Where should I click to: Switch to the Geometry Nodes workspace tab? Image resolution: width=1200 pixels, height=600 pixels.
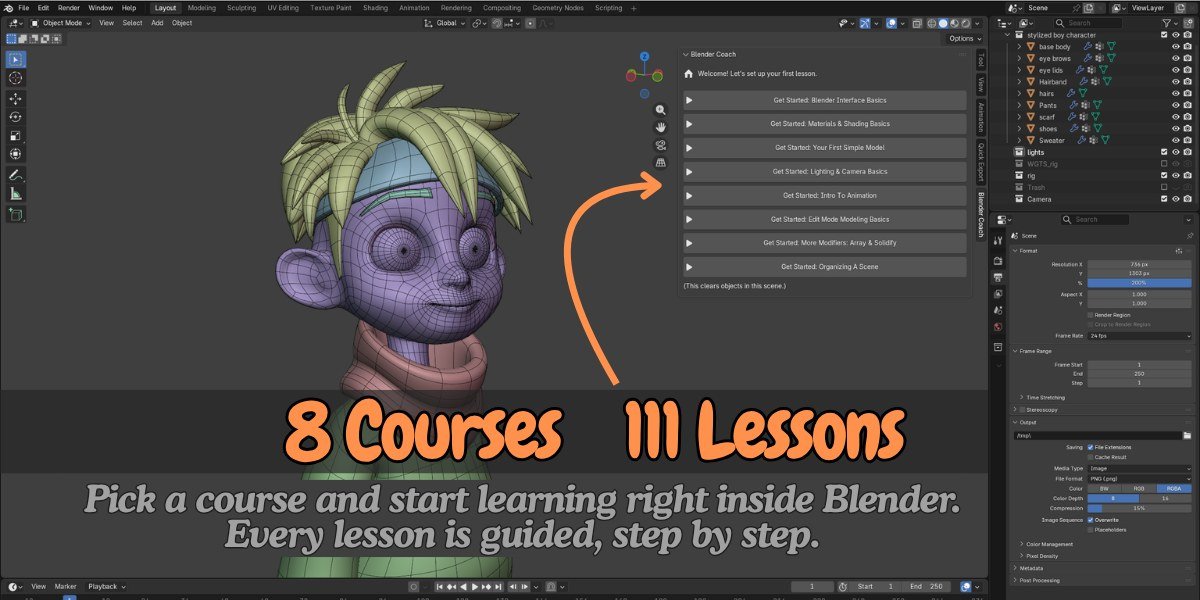click(x=558, y=7)
